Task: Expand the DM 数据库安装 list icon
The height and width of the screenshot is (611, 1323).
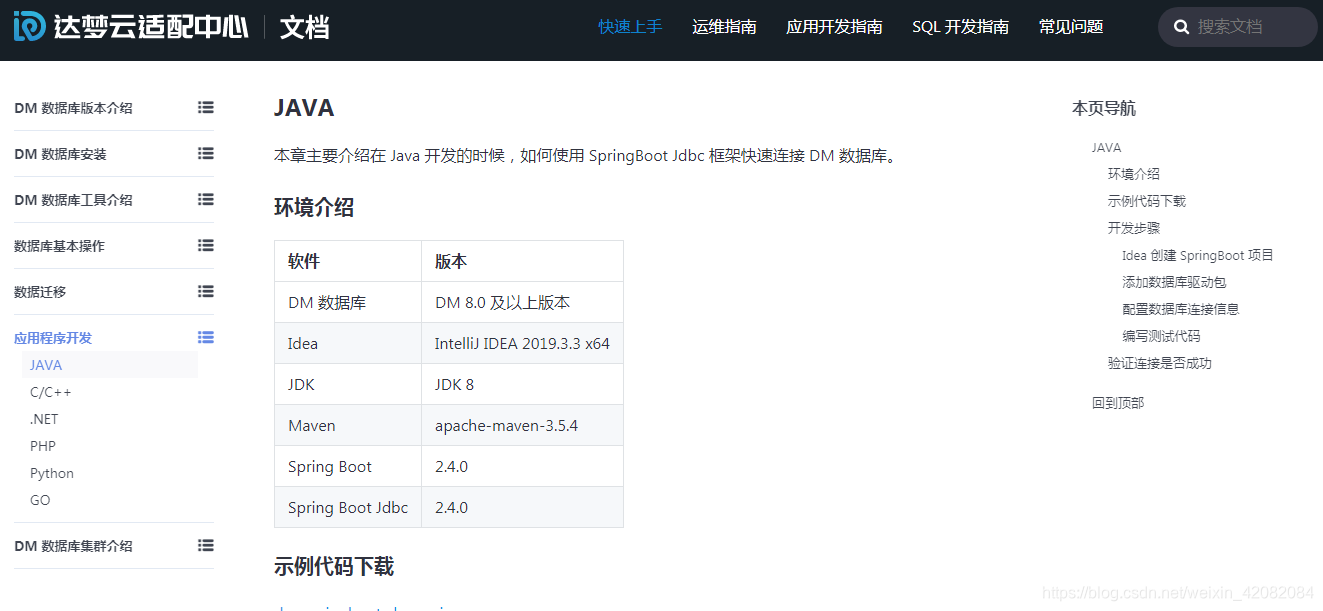Action: pos(206,153)
